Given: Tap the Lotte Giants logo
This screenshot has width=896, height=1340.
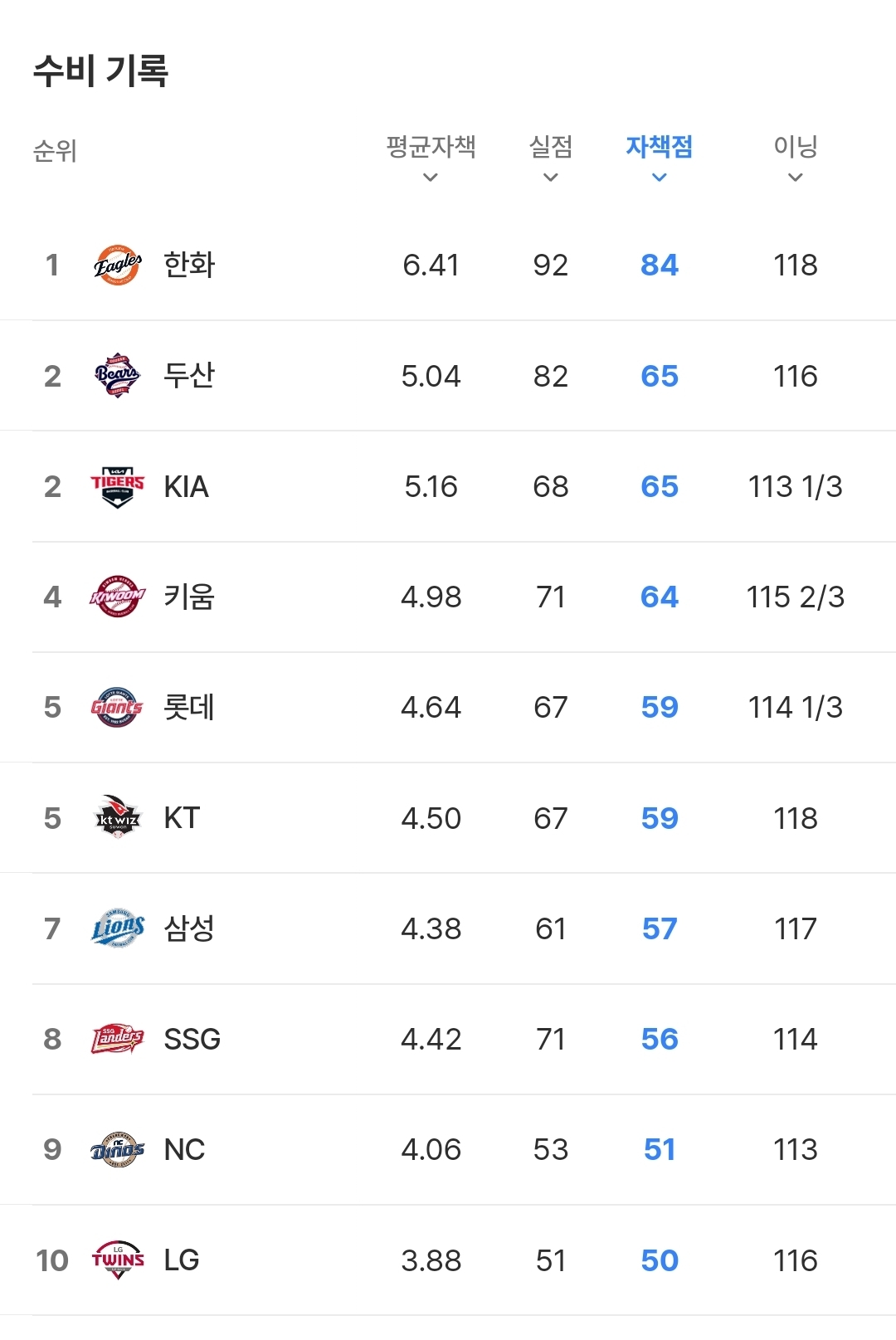Looking at the screenshot, I should [117, 707].
